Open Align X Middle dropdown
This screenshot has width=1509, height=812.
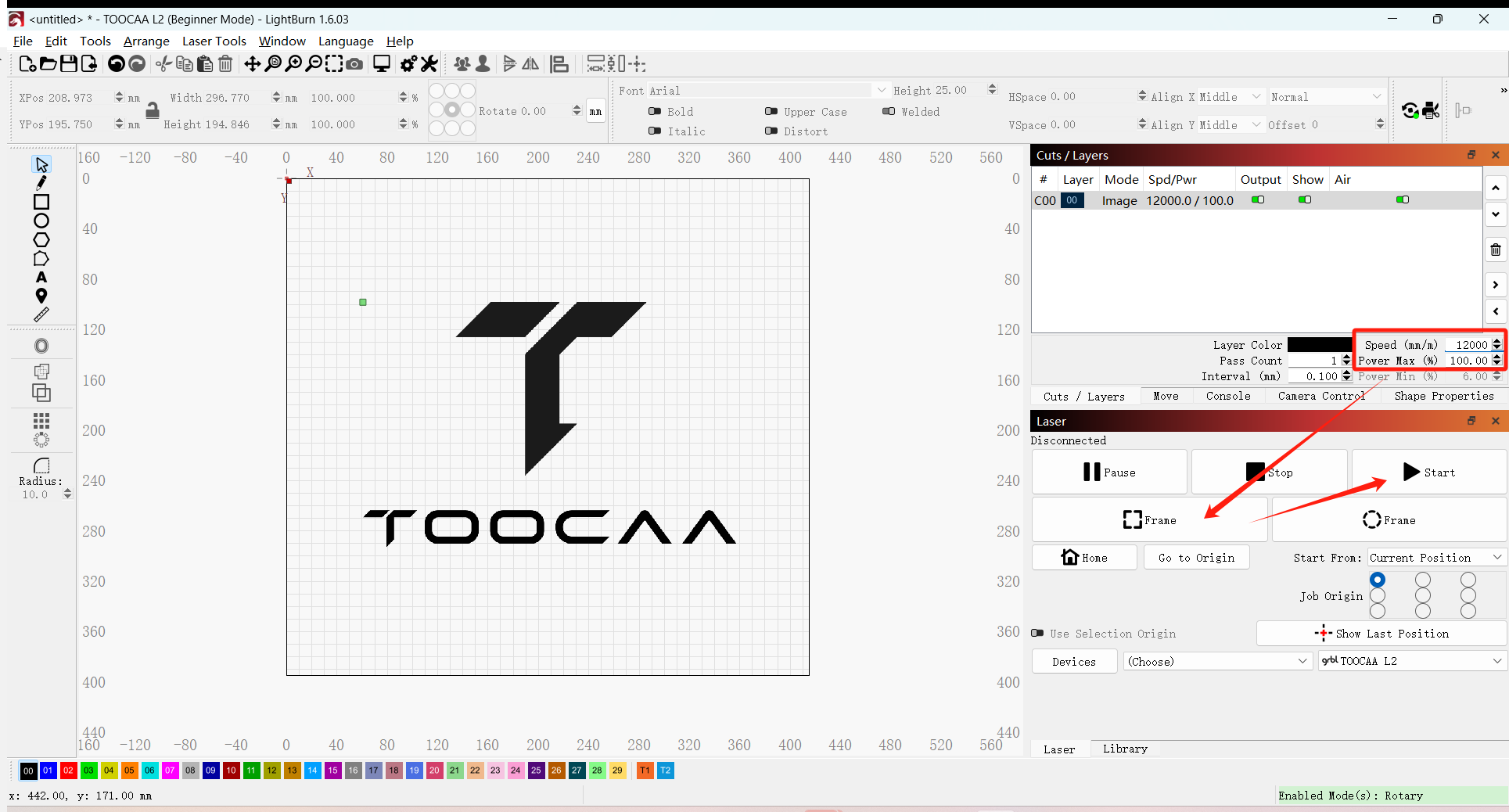[x=1231, y=96]
